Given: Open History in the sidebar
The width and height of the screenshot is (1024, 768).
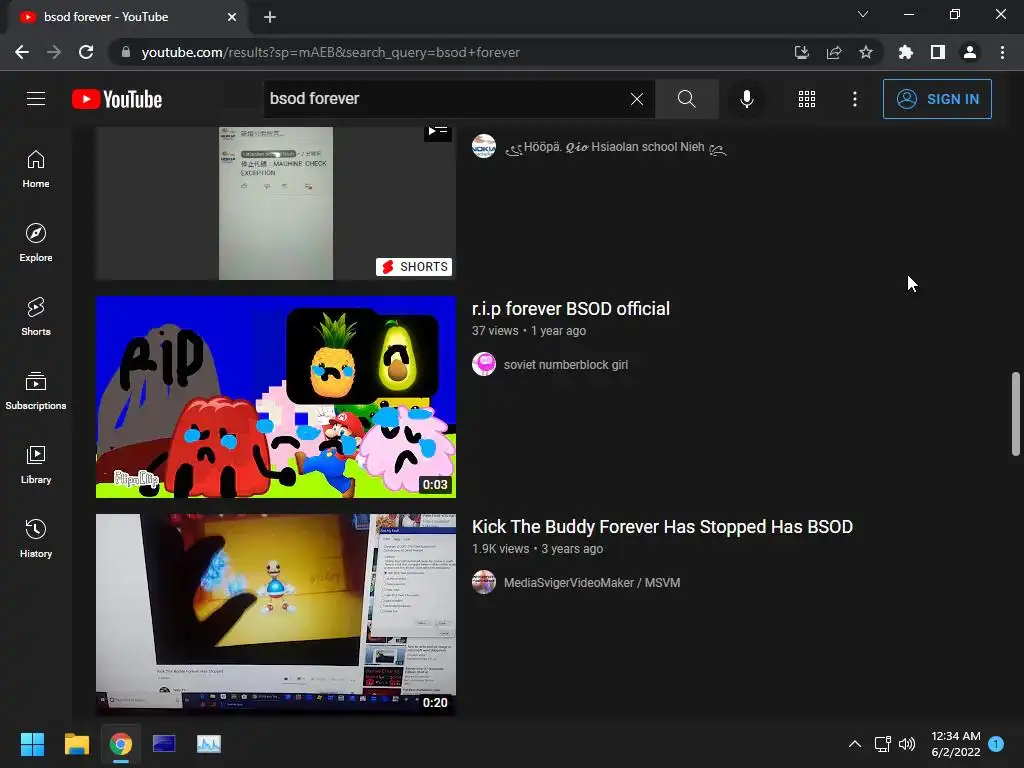Looking at the screenshot, I should coord(36,538).
